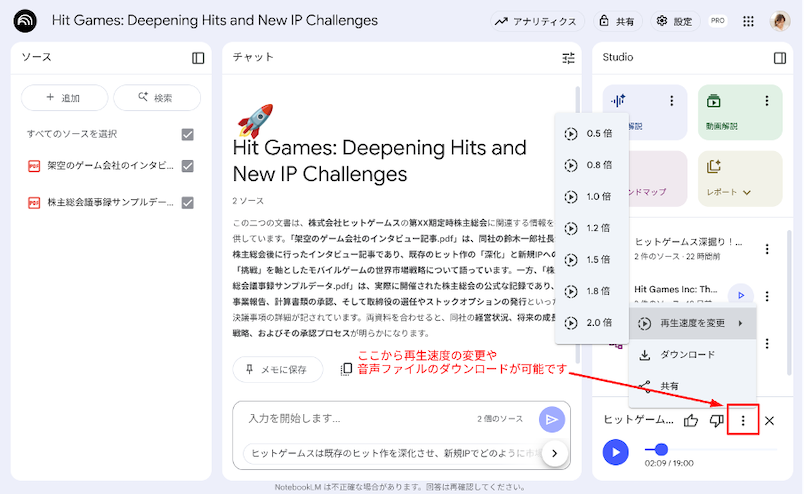Toggle checkbox for 株主総会議事録サンプルデー source

188,203
